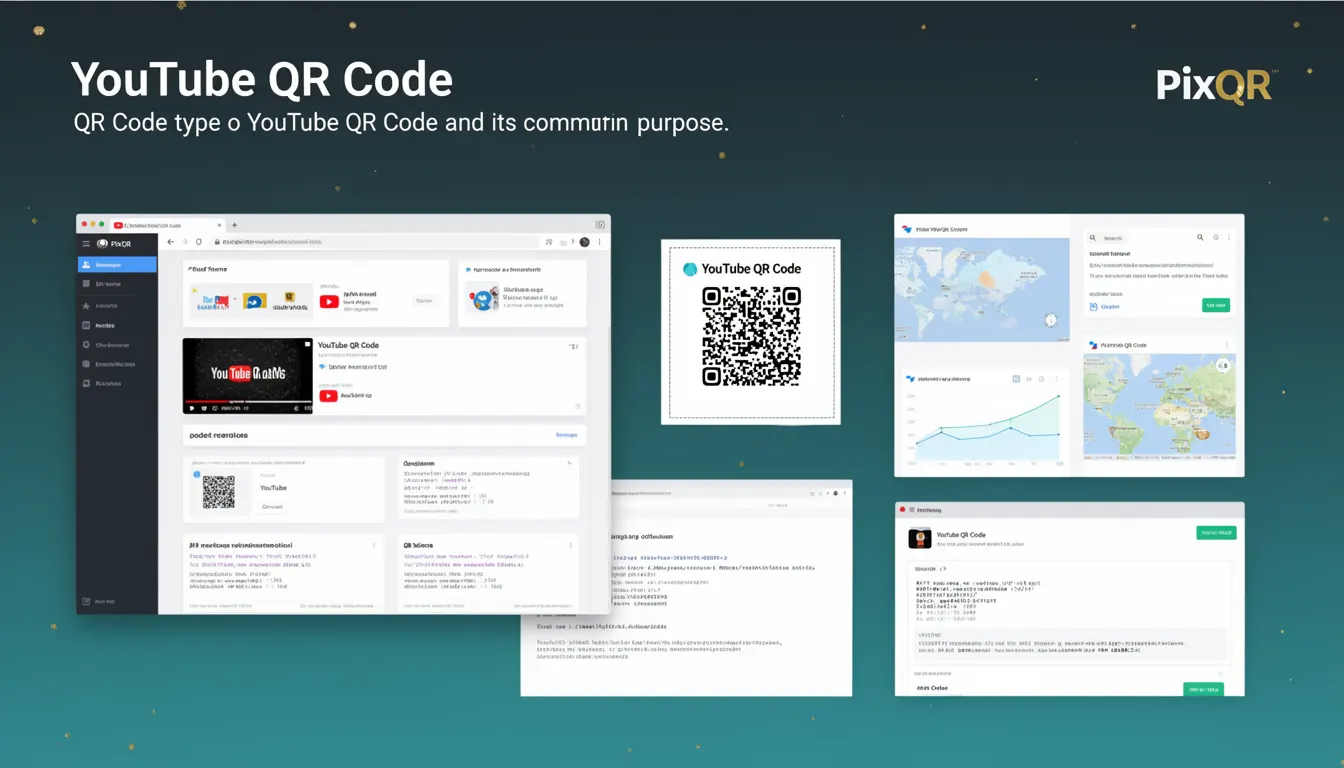Click the round control on the colored world map
Image resolution: width=1344 pixels, height=768 pixels.
point(1222,366)
